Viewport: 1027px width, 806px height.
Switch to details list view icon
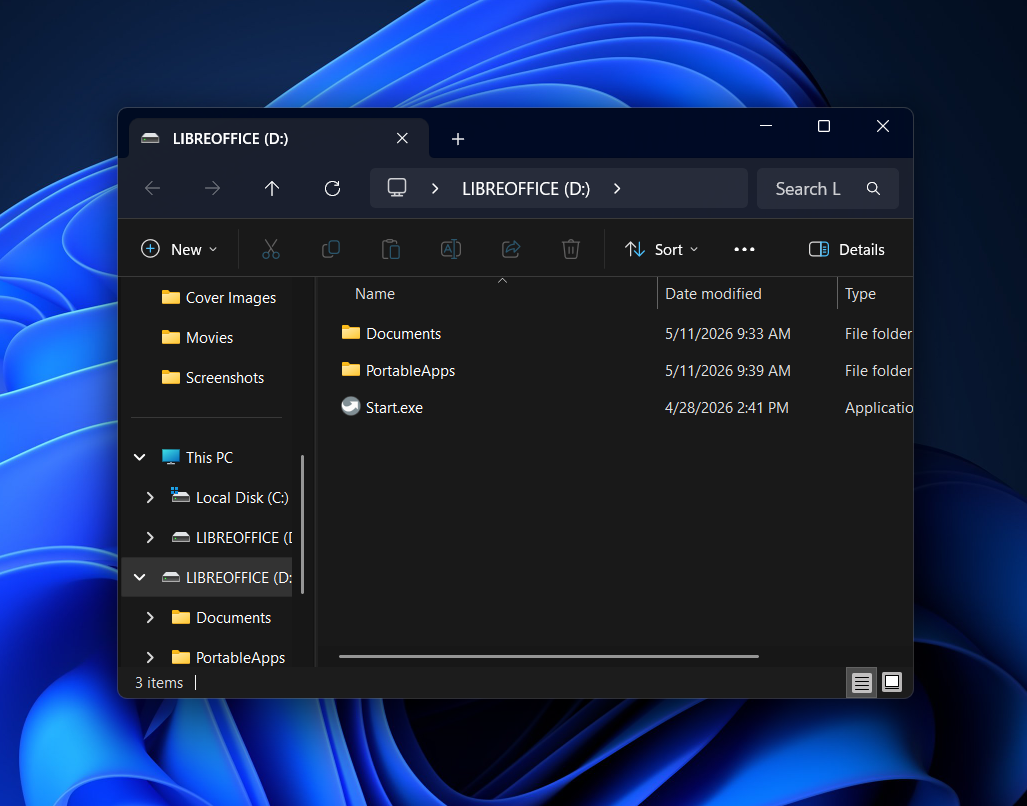click(861, 683)
